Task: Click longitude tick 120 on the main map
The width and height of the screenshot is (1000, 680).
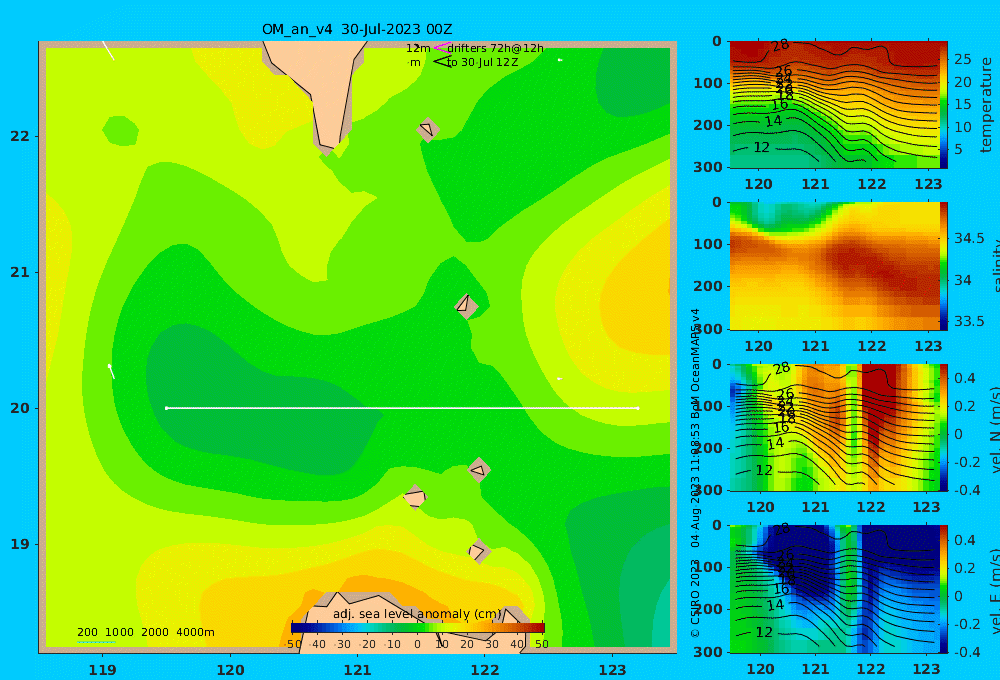Action: pos(230,670)
